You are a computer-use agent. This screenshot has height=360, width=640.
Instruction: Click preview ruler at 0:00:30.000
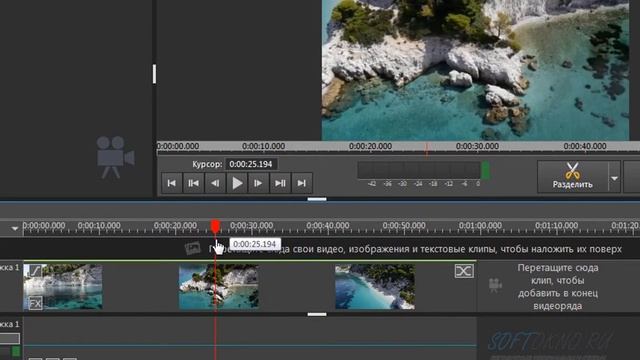477,146
